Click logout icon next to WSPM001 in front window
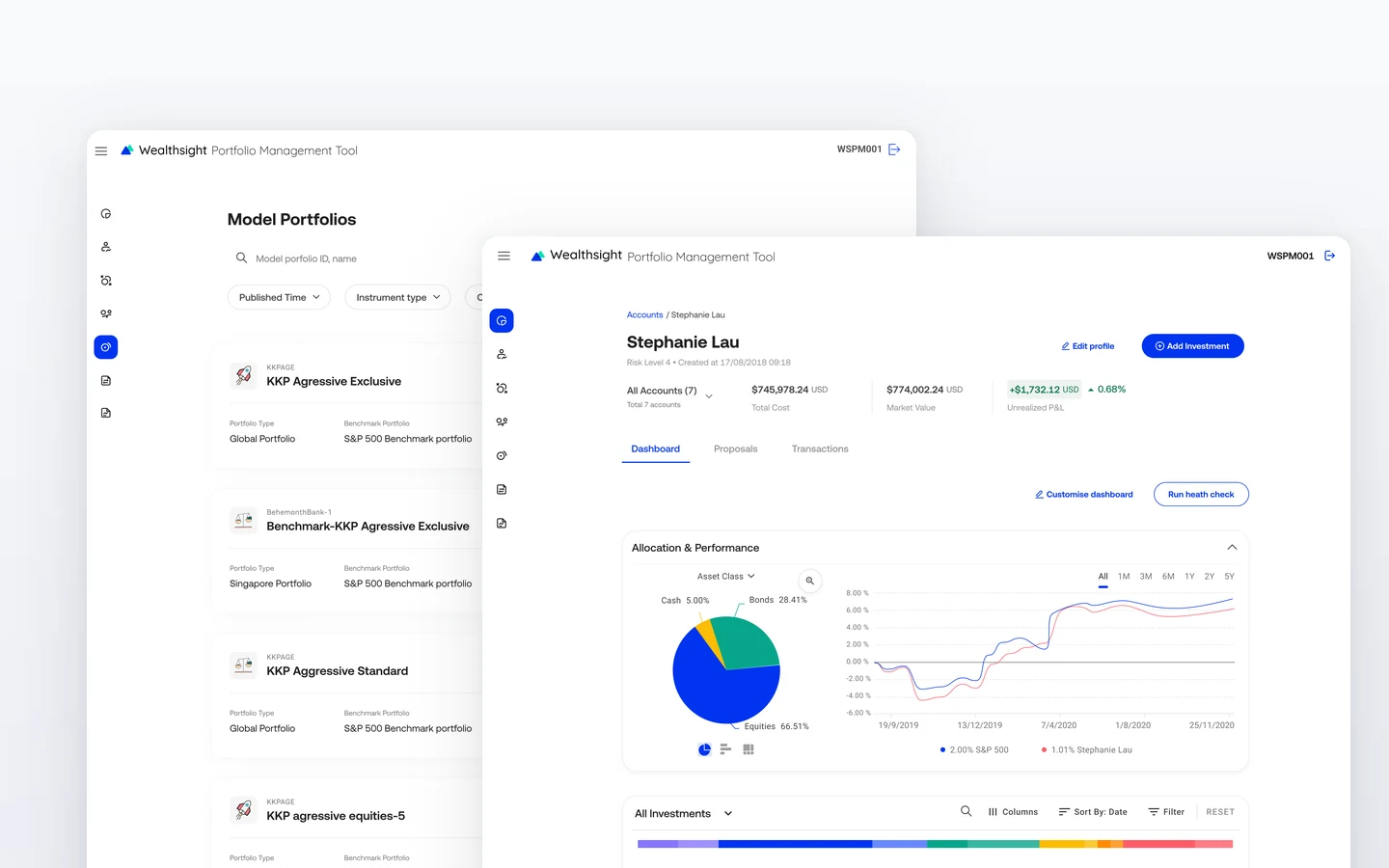Viewport: 1389px width, 868px height. pos(1330,256)
